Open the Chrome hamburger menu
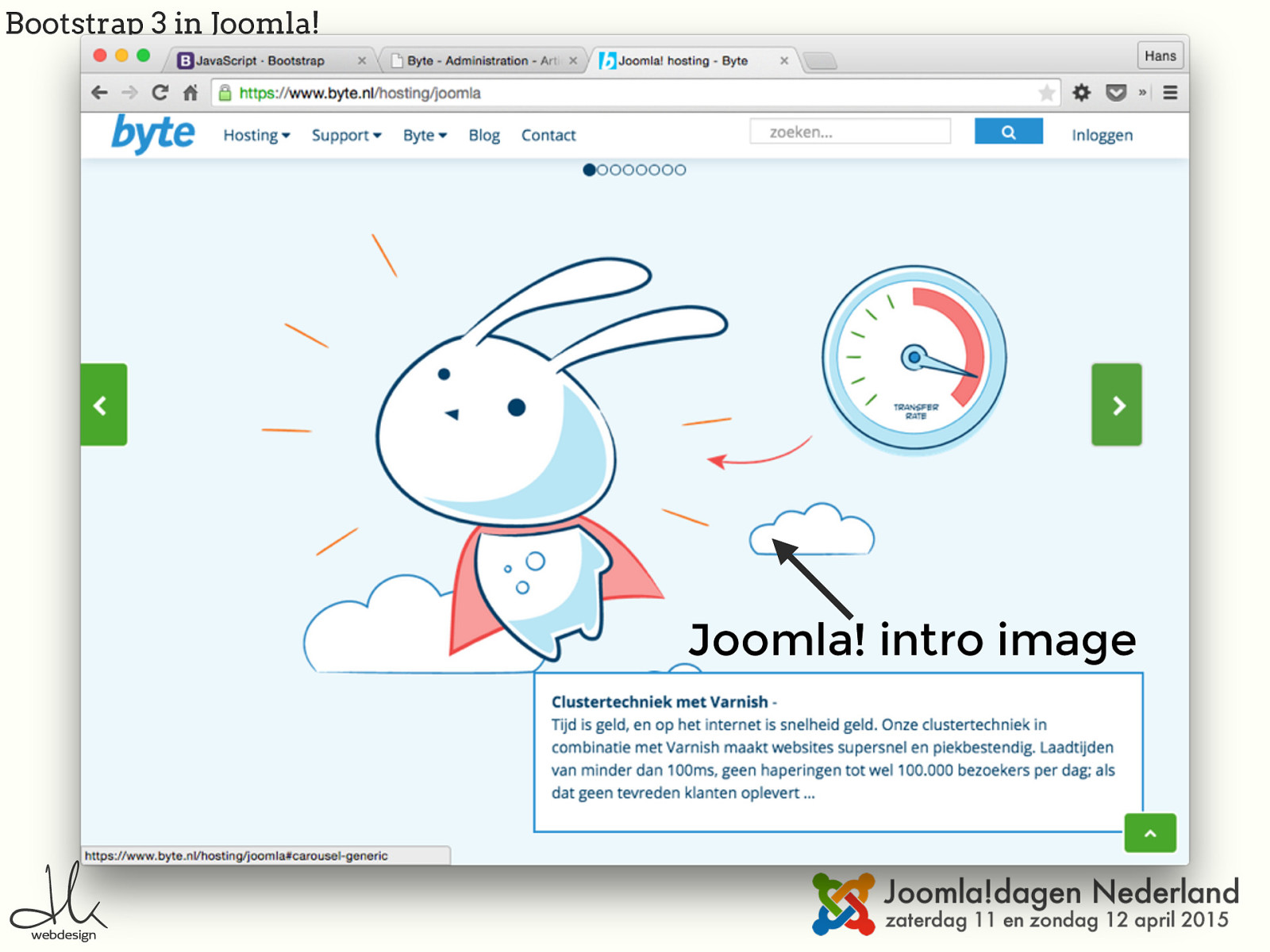 pyautogui.click(x=1170, y=93)
